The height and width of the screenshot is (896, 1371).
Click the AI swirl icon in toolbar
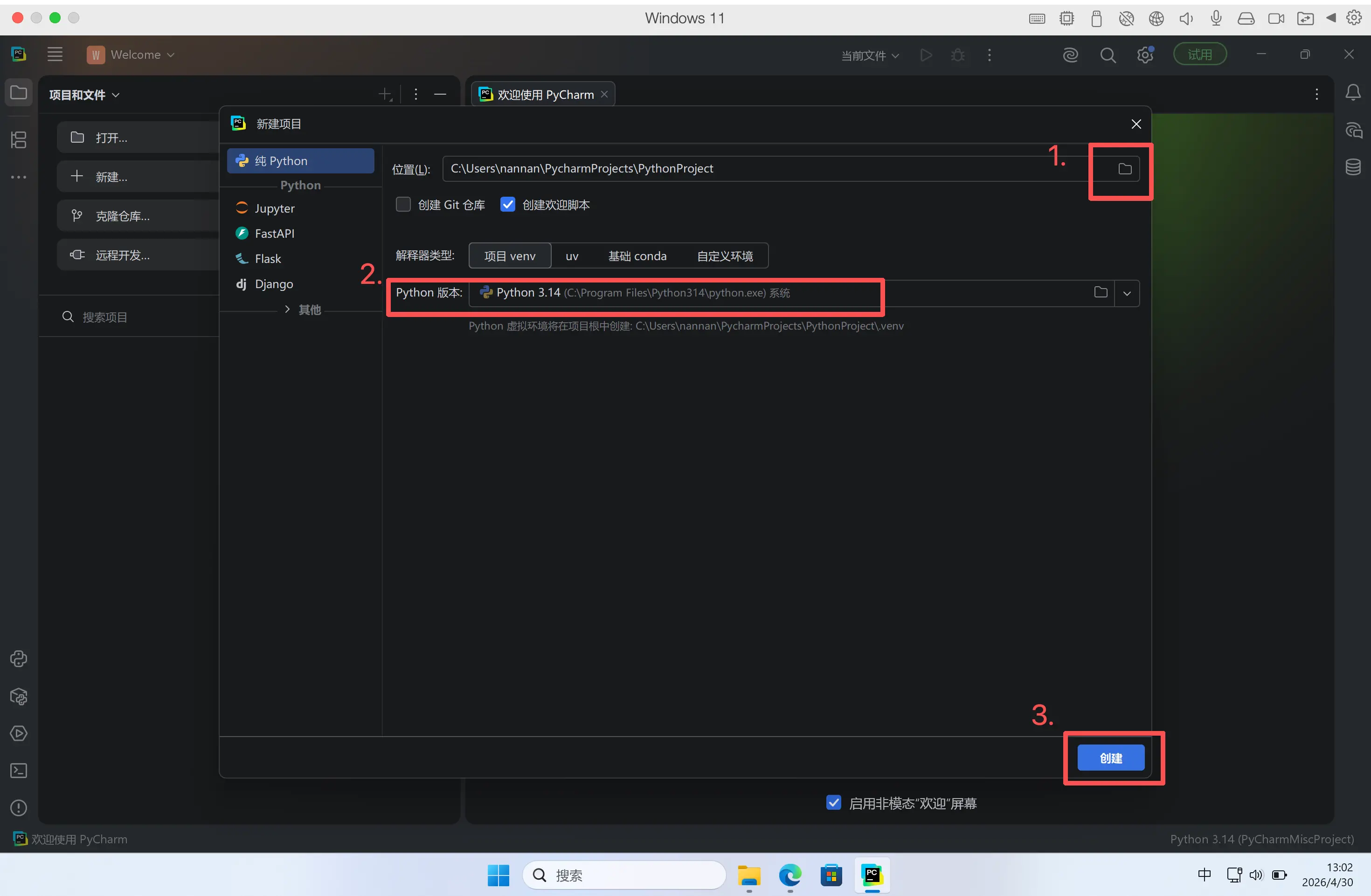point(1070,55)
